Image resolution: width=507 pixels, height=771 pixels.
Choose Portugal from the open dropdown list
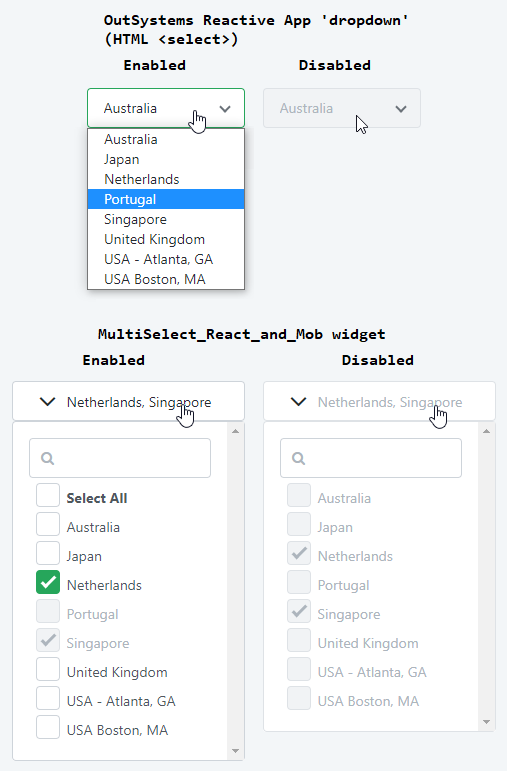pyautogui.click(x=166, y=199)
